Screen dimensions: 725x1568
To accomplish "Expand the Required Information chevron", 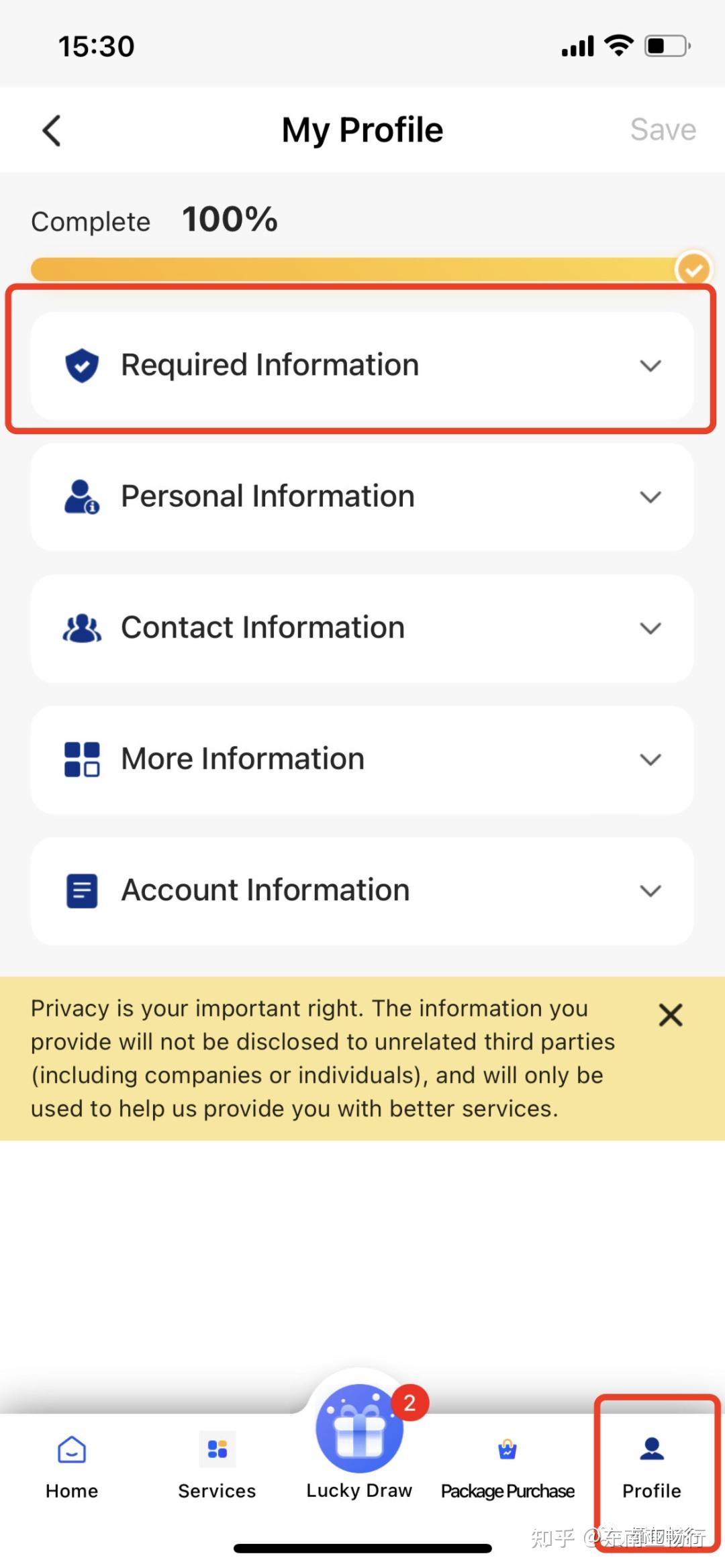I will (650, 366).
